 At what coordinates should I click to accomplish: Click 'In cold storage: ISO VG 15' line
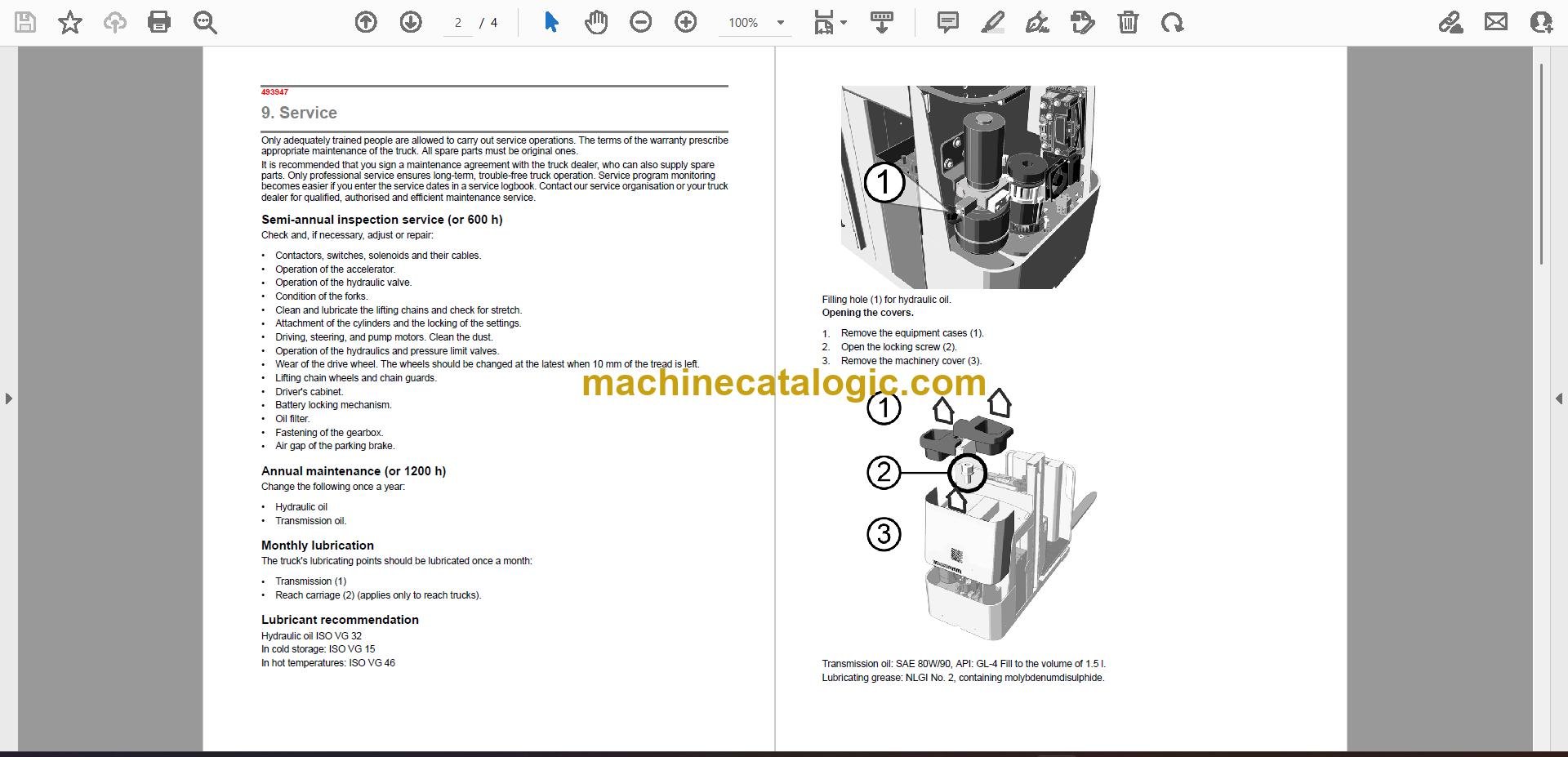click(318, 649)
